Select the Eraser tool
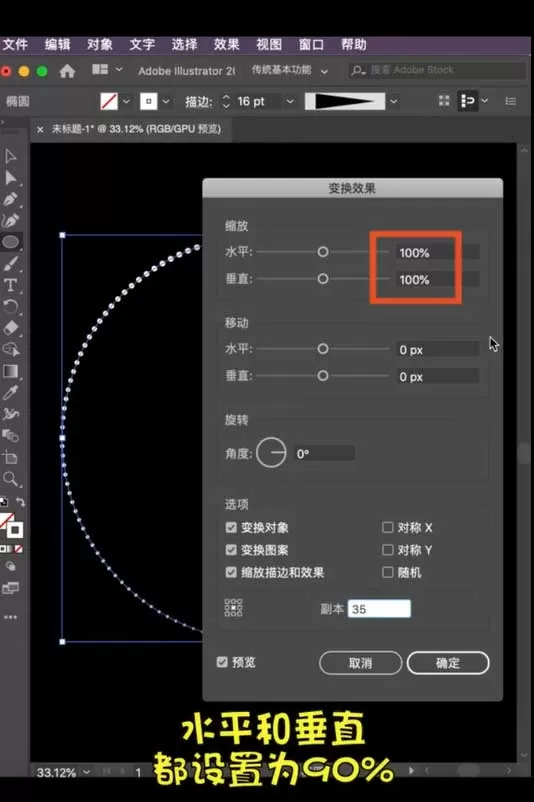 coord(11,328)
